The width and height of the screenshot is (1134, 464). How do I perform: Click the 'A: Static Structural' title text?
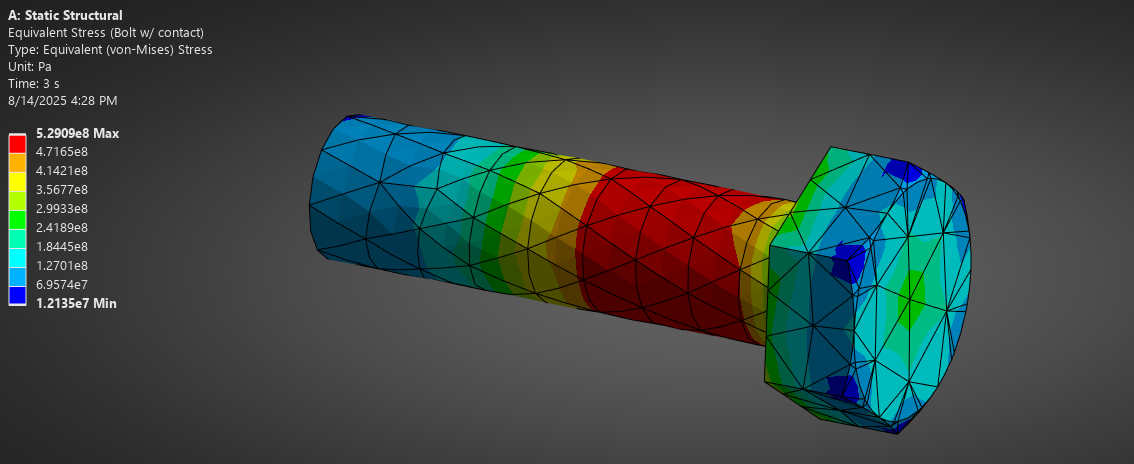(x=65, y=15)
